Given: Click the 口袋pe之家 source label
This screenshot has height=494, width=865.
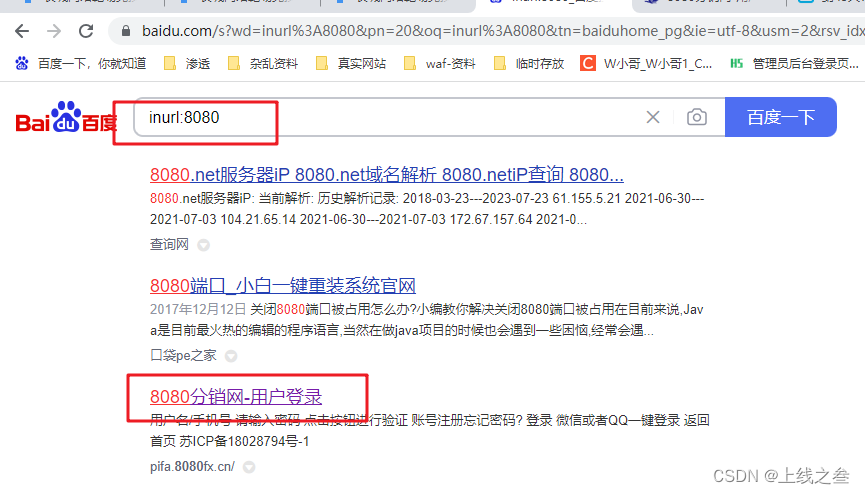Looking at the screenshot, I should pos(183,355).
